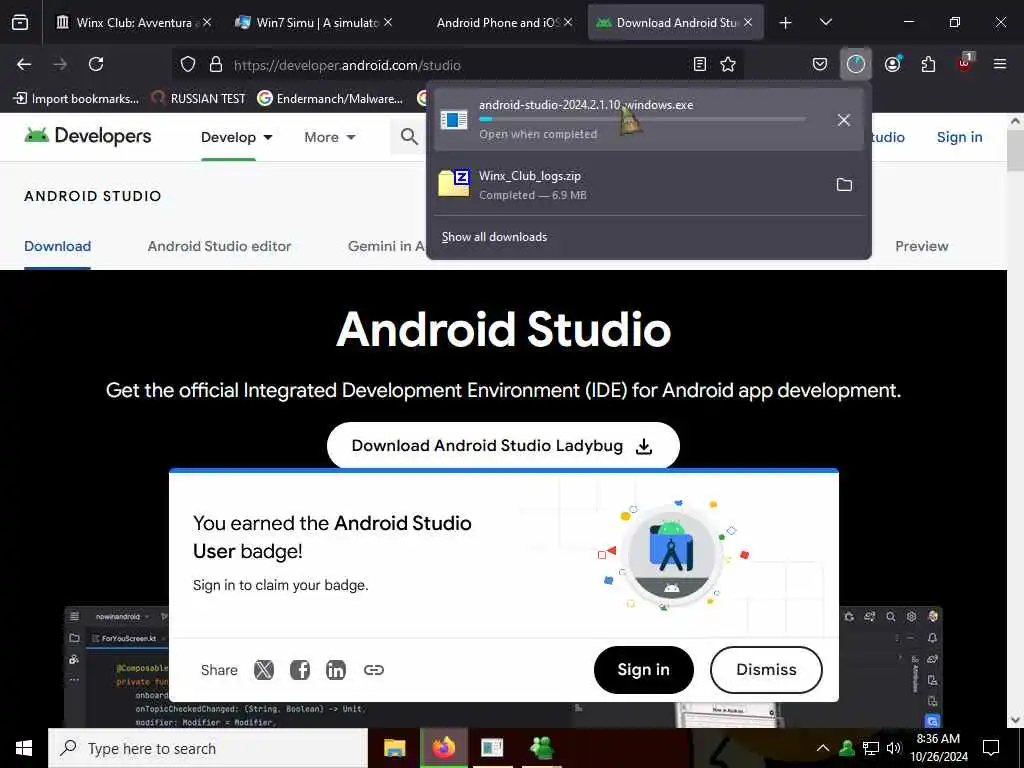Click the downloads progress toolbar icon
Viewport: 1024px width, 768px height.
(x=856, y=64)
